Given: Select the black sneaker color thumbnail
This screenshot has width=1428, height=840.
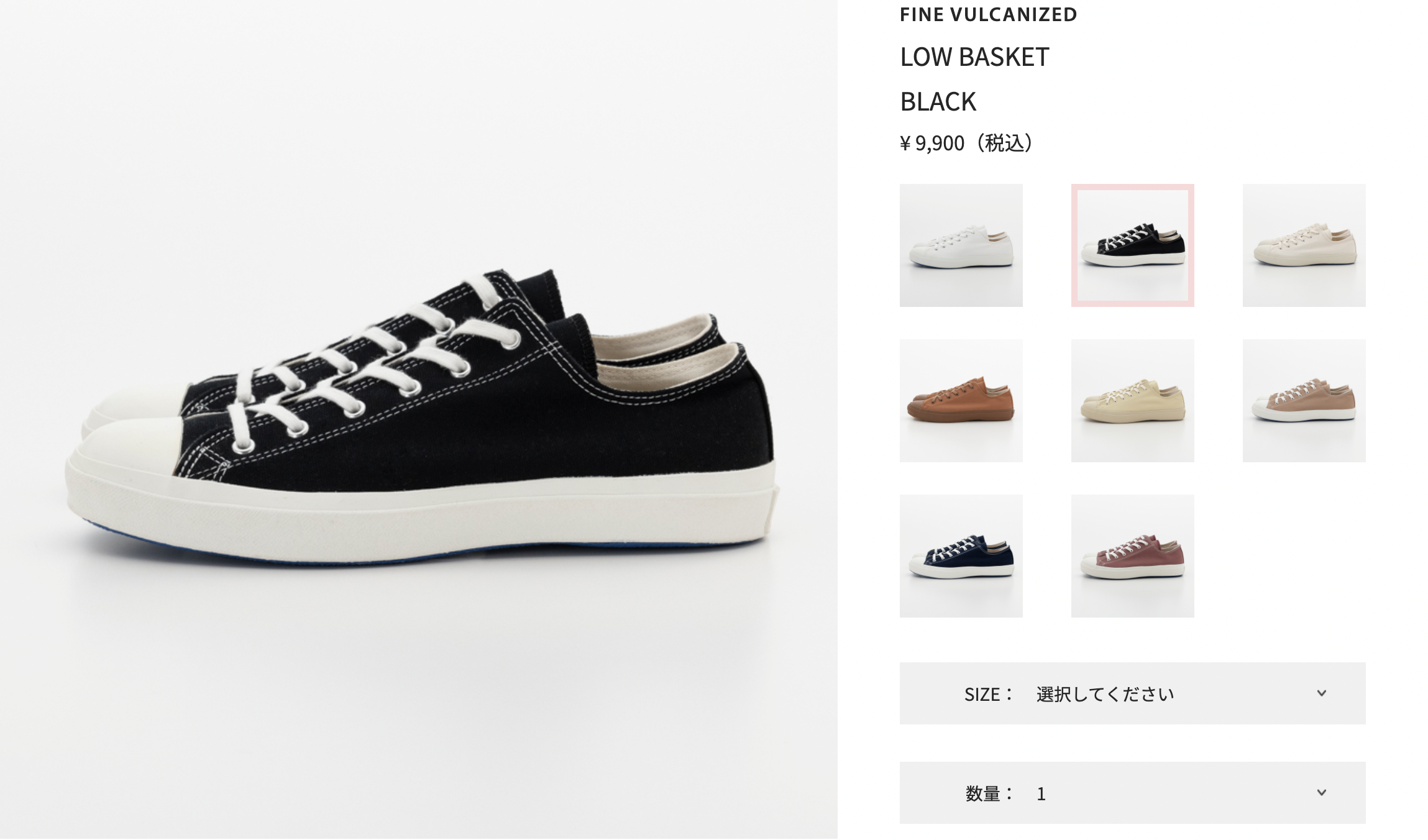Looking at the screenshot, I should 1132,245.
